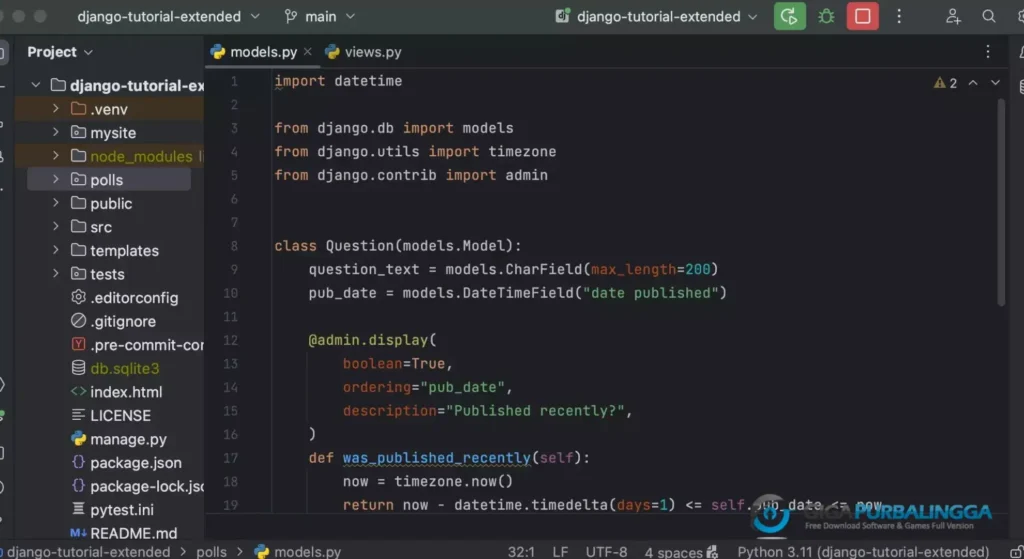This screenshot has width=1024, height=559.
Task: Expand the .venv folder
Action: (56, 108)
